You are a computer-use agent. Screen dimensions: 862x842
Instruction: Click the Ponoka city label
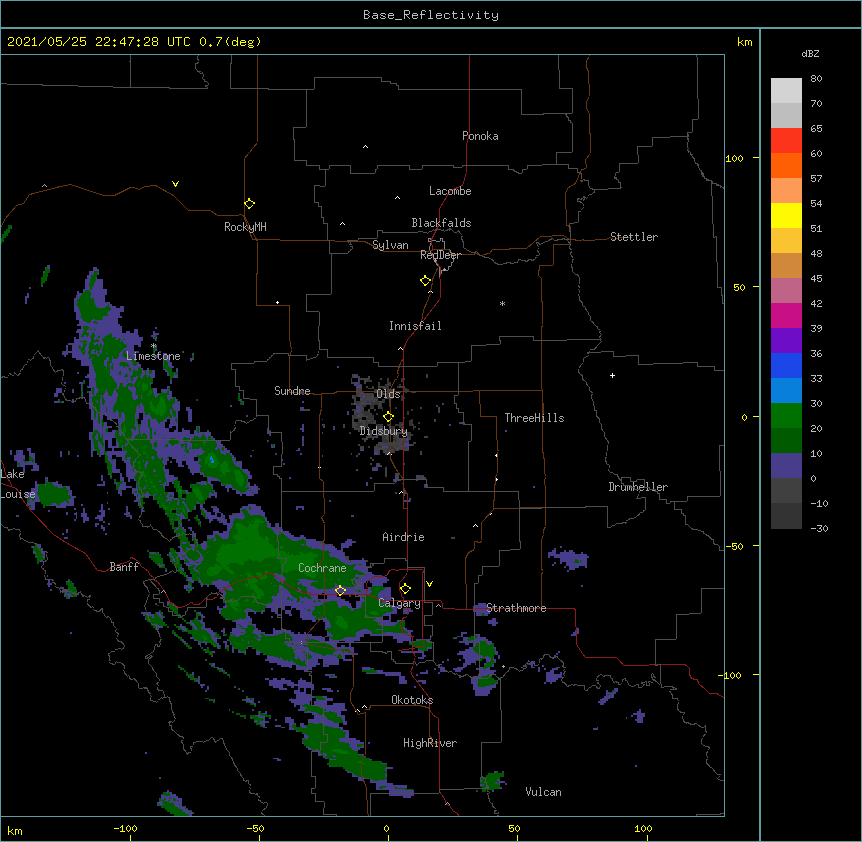(480, 136)
